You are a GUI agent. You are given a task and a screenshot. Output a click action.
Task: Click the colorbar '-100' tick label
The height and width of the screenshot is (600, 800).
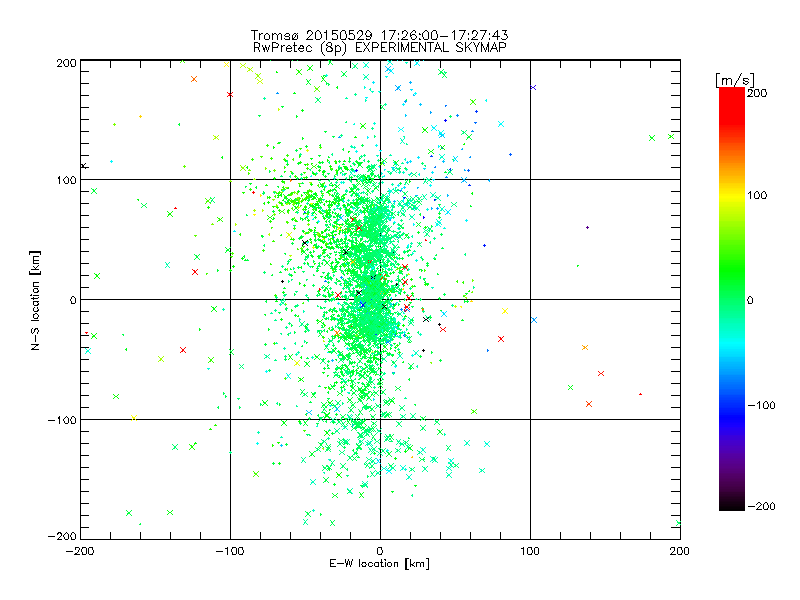click(x=761, y=406)
